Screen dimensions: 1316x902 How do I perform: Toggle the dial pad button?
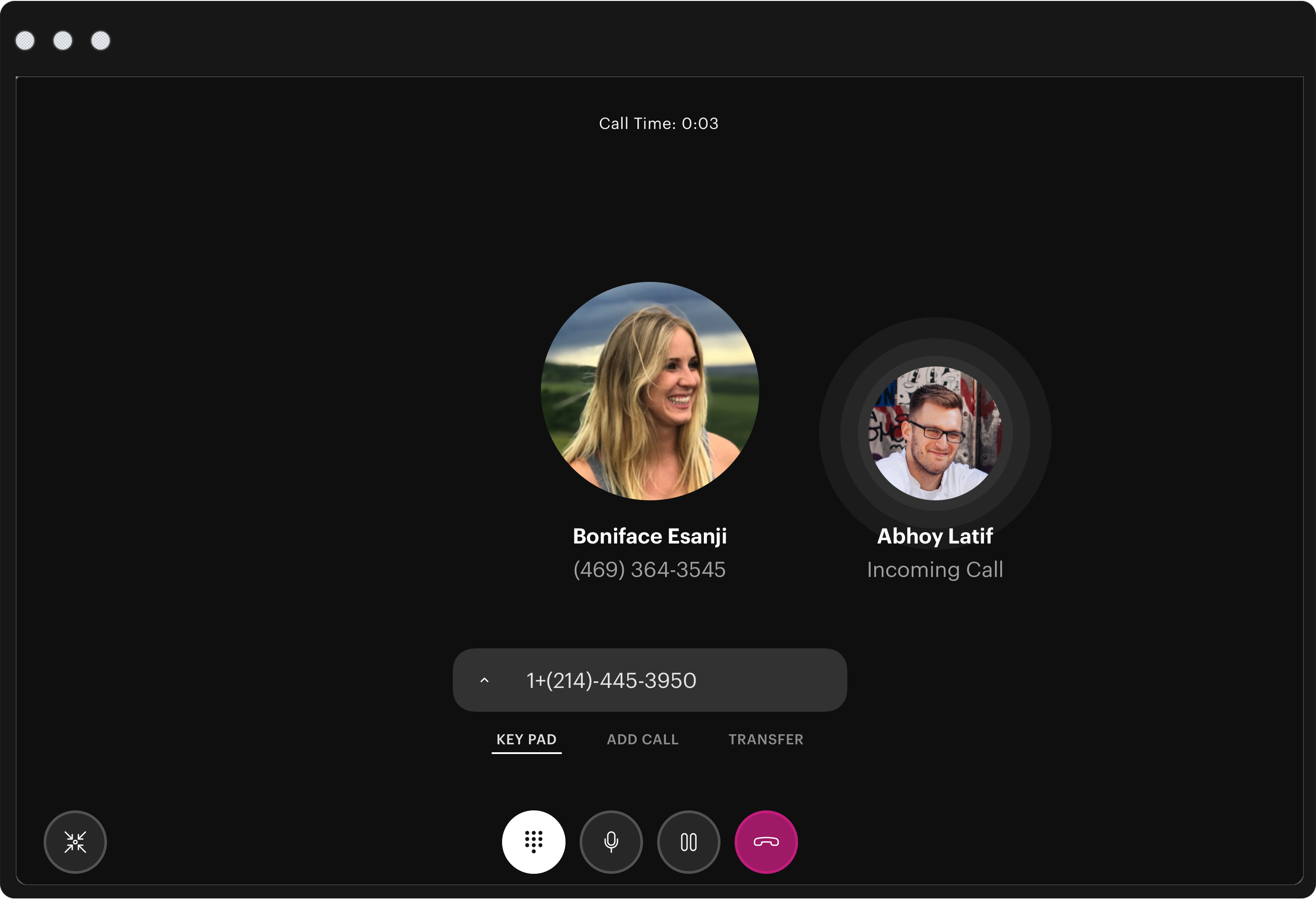(x=533, y=842)
